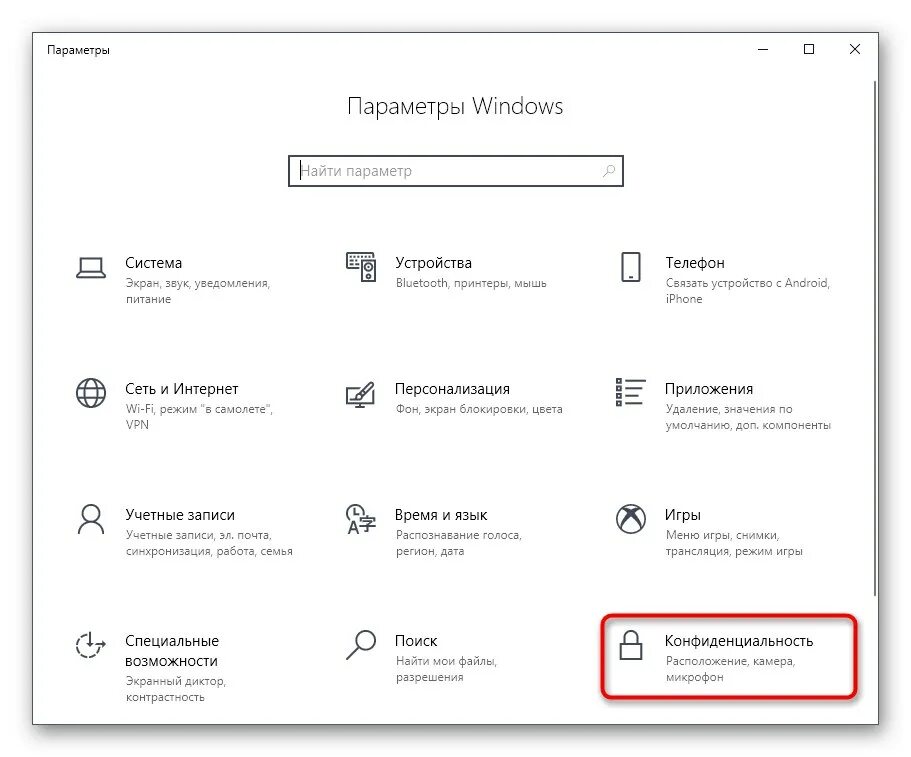The image size is (911, 757).
Task: Open the Конфиденциальность lock icon
Action: (x=630, y=645)
